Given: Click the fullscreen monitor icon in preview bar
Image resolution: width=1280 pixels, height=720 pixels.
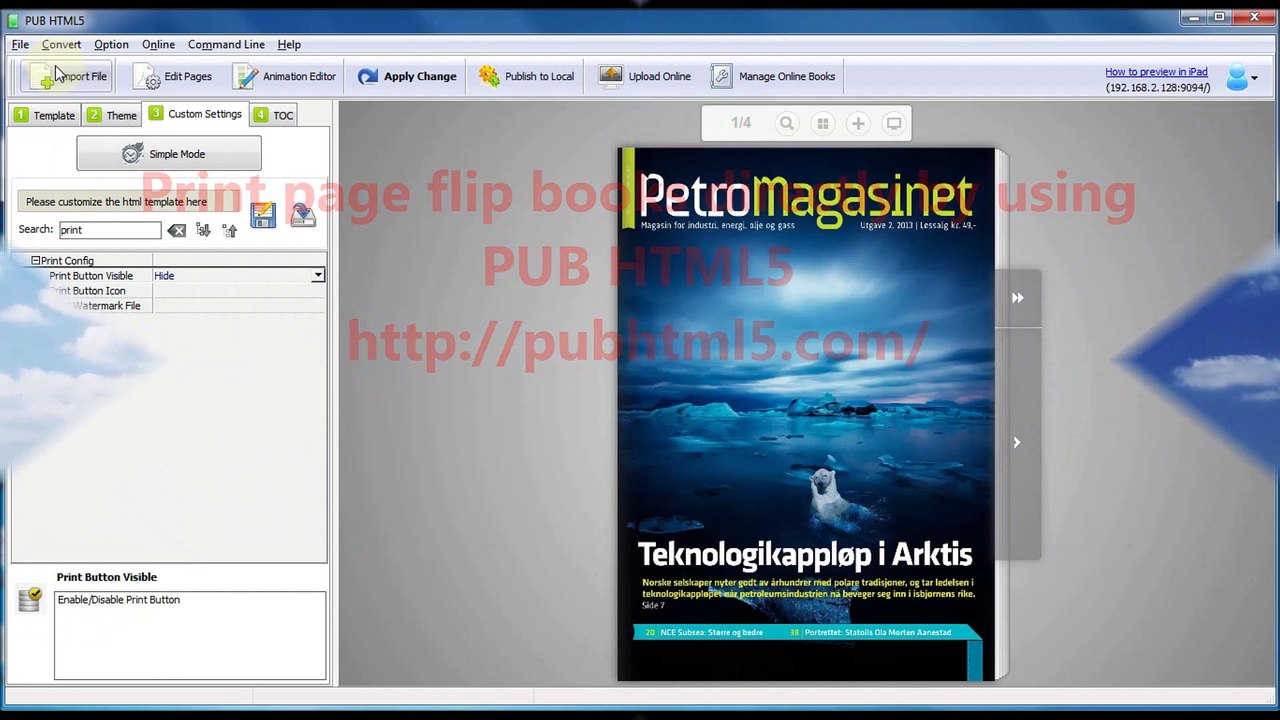Looking at the screenshot, I should click(x=894, y=123).
